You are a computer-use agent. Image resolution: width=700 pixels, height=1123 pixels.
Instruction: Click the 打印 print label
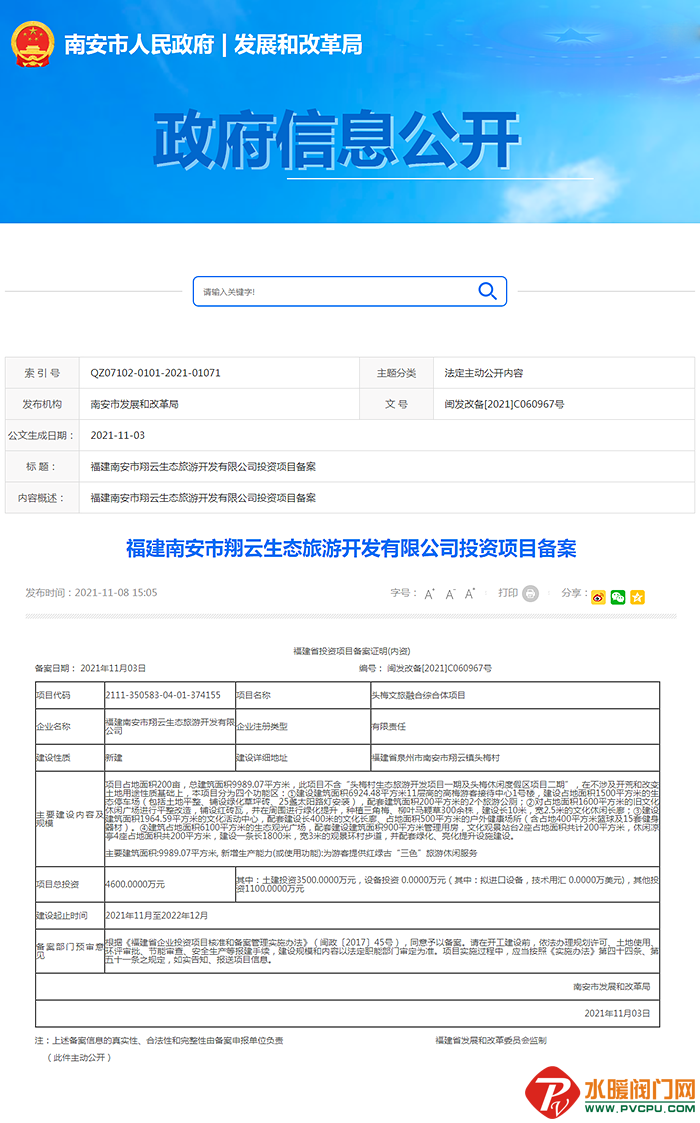pos(508,593)
